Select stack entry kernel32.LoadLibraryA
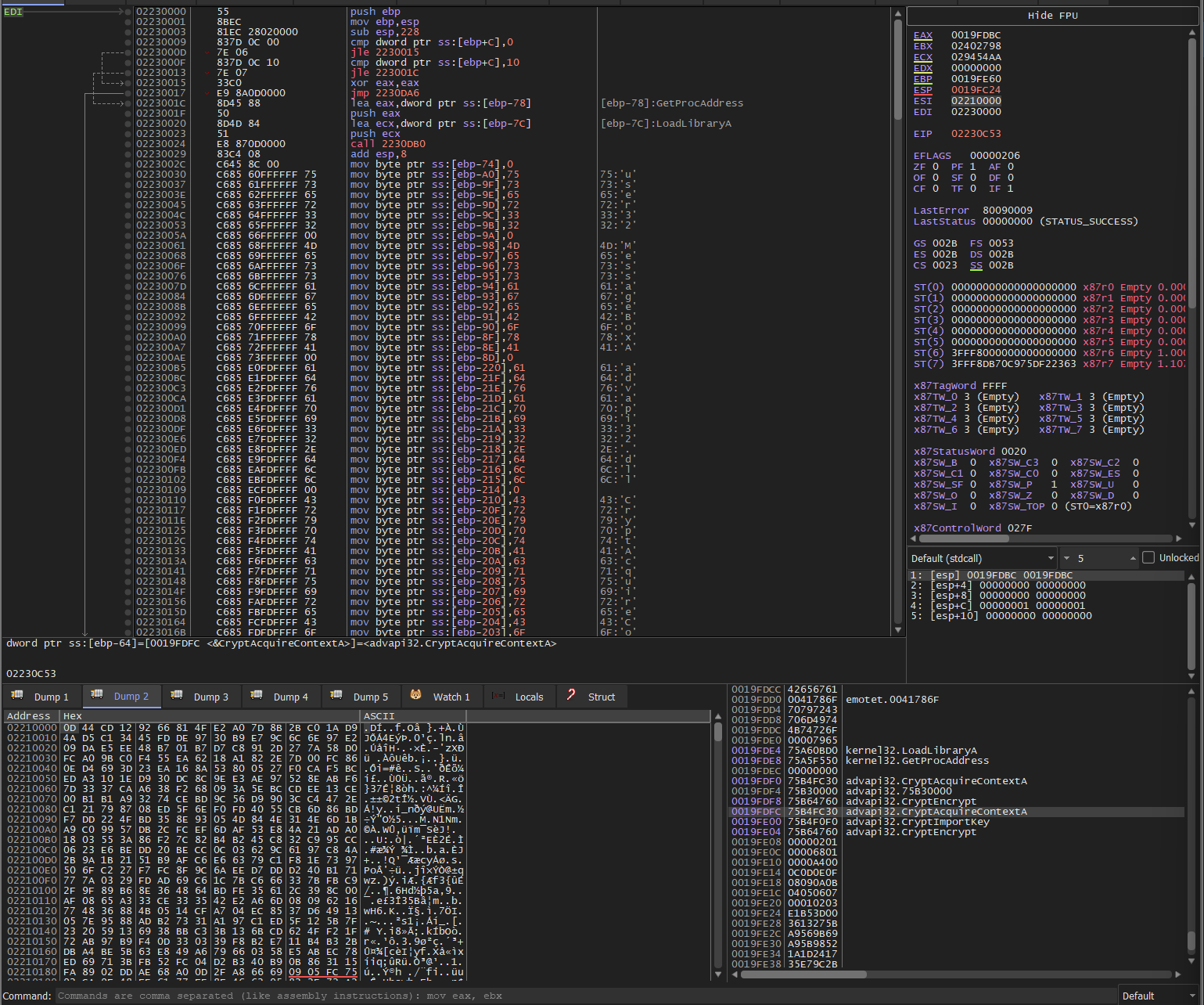Viewport: 1204px width, 1005px height. click(x=911, y=751)
